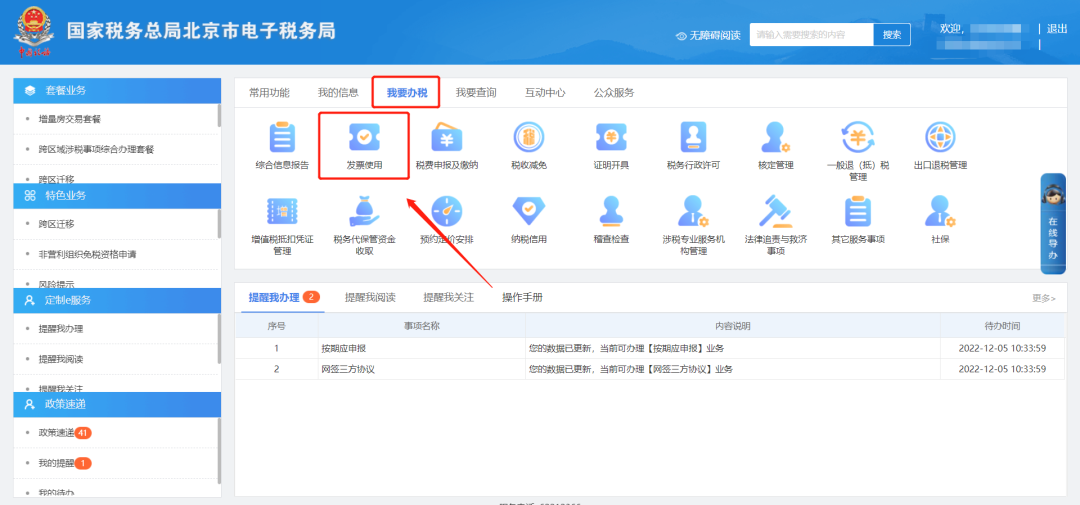This screenshot has width=1080, height=505.
Task: Click the 退出 link
Action: (1057, 29)
